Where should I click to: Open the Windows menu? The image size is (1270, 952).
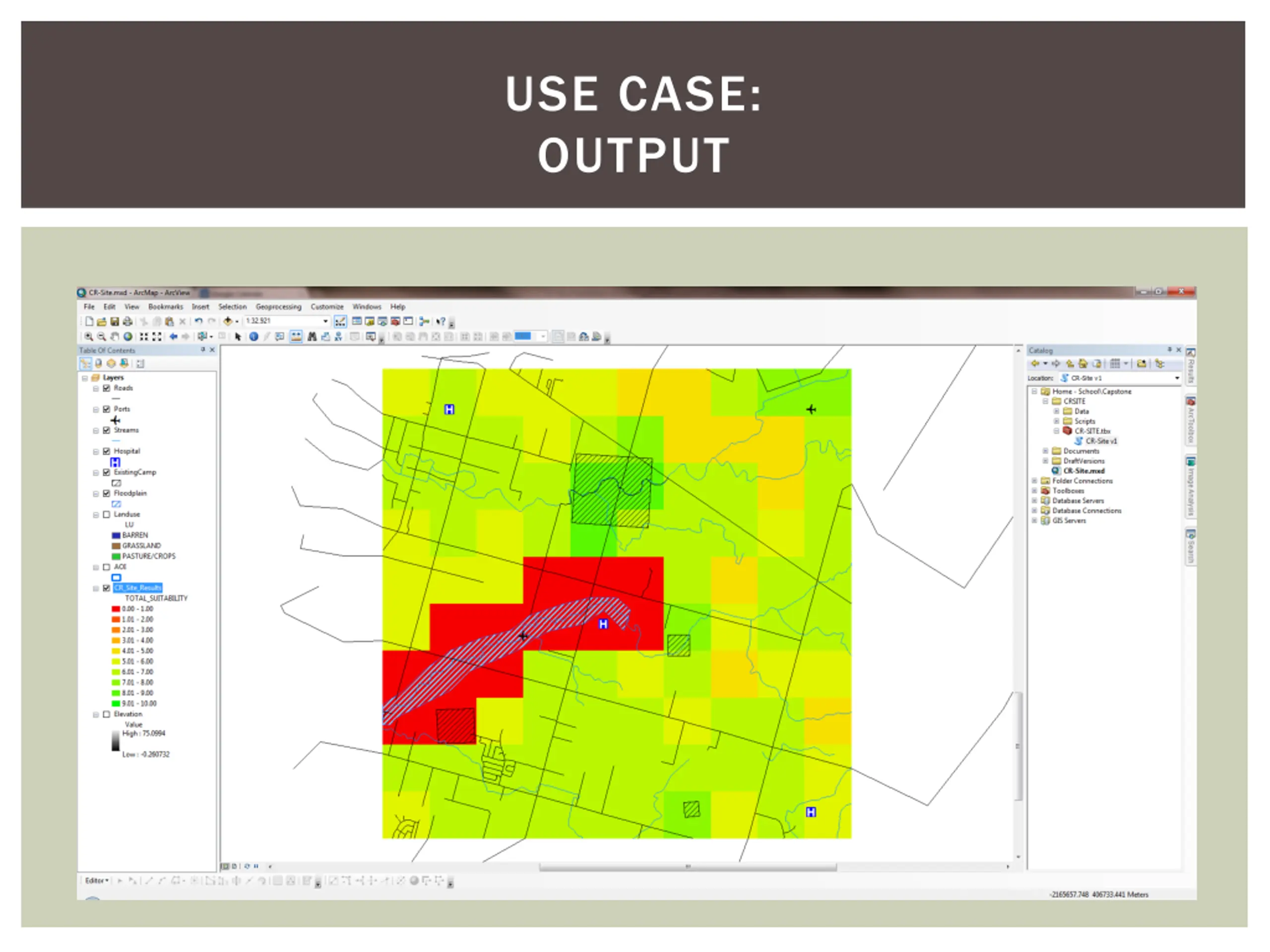(x=367, y=306)
